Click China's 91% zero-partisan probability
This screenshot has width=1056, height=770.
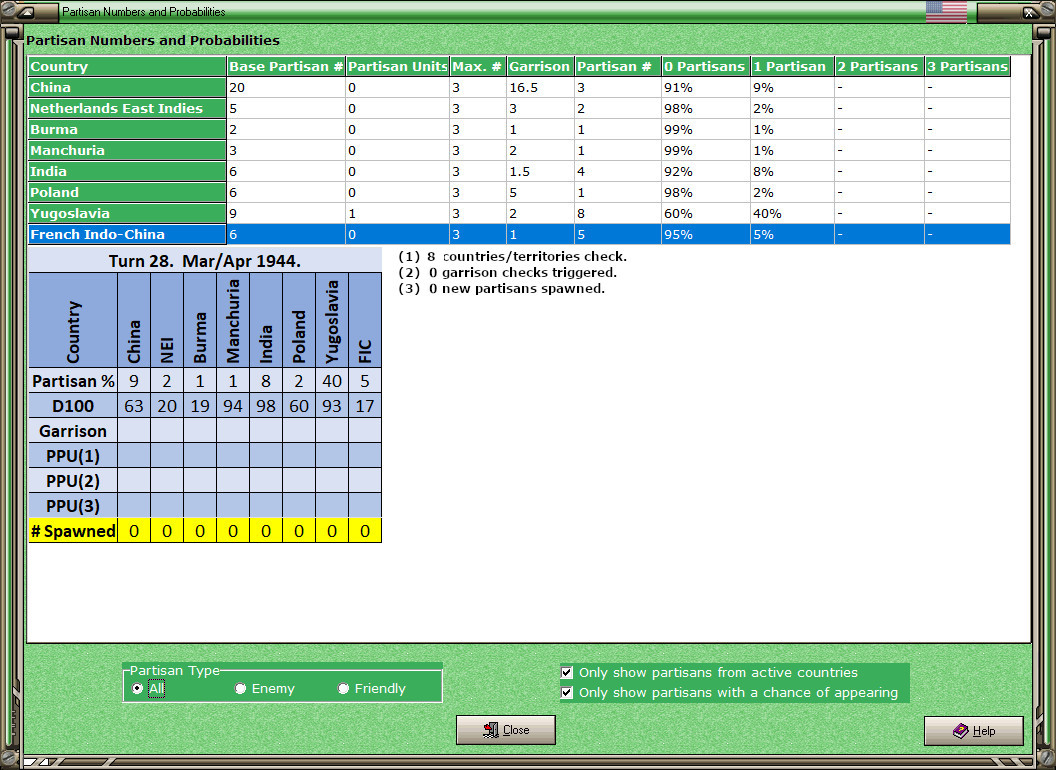[x=705, y=88]
